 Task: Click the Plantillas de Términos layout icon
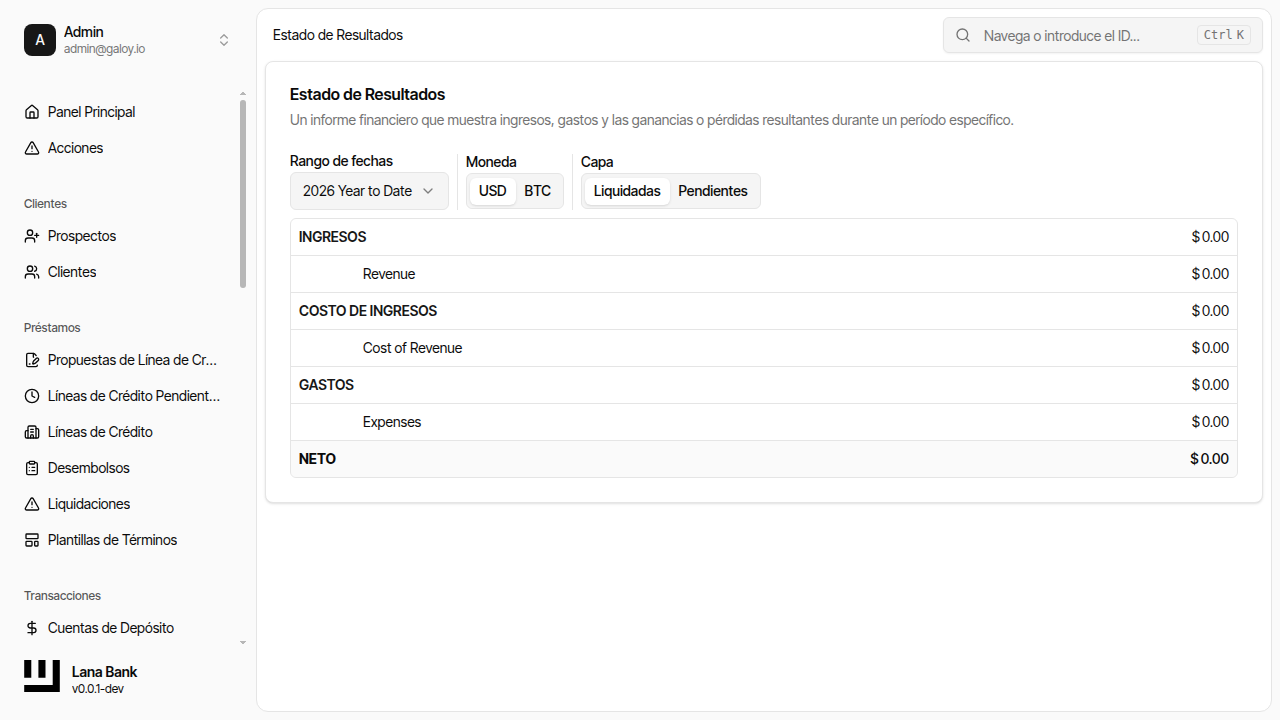point(32,540)
